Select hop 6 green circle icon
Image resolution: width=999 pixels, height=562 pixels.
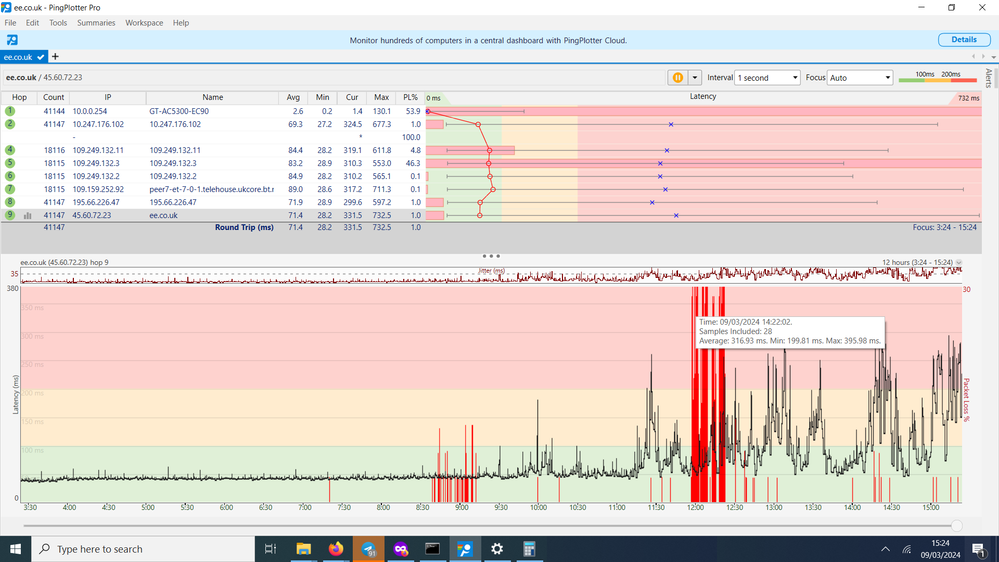pyautogui.click(x=10, y=176)
